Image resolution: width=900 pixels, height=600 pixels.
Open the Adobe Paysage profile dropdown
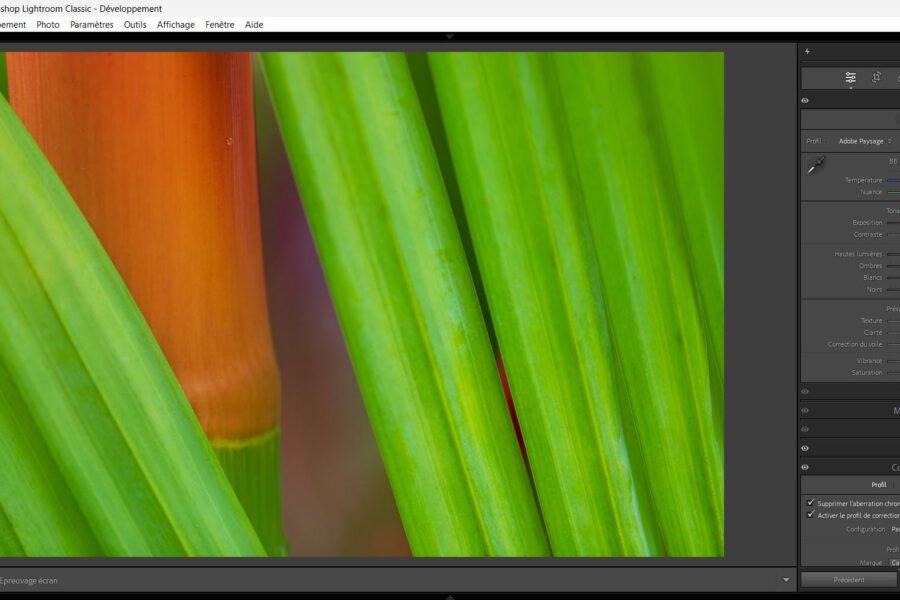click(865, 141)
